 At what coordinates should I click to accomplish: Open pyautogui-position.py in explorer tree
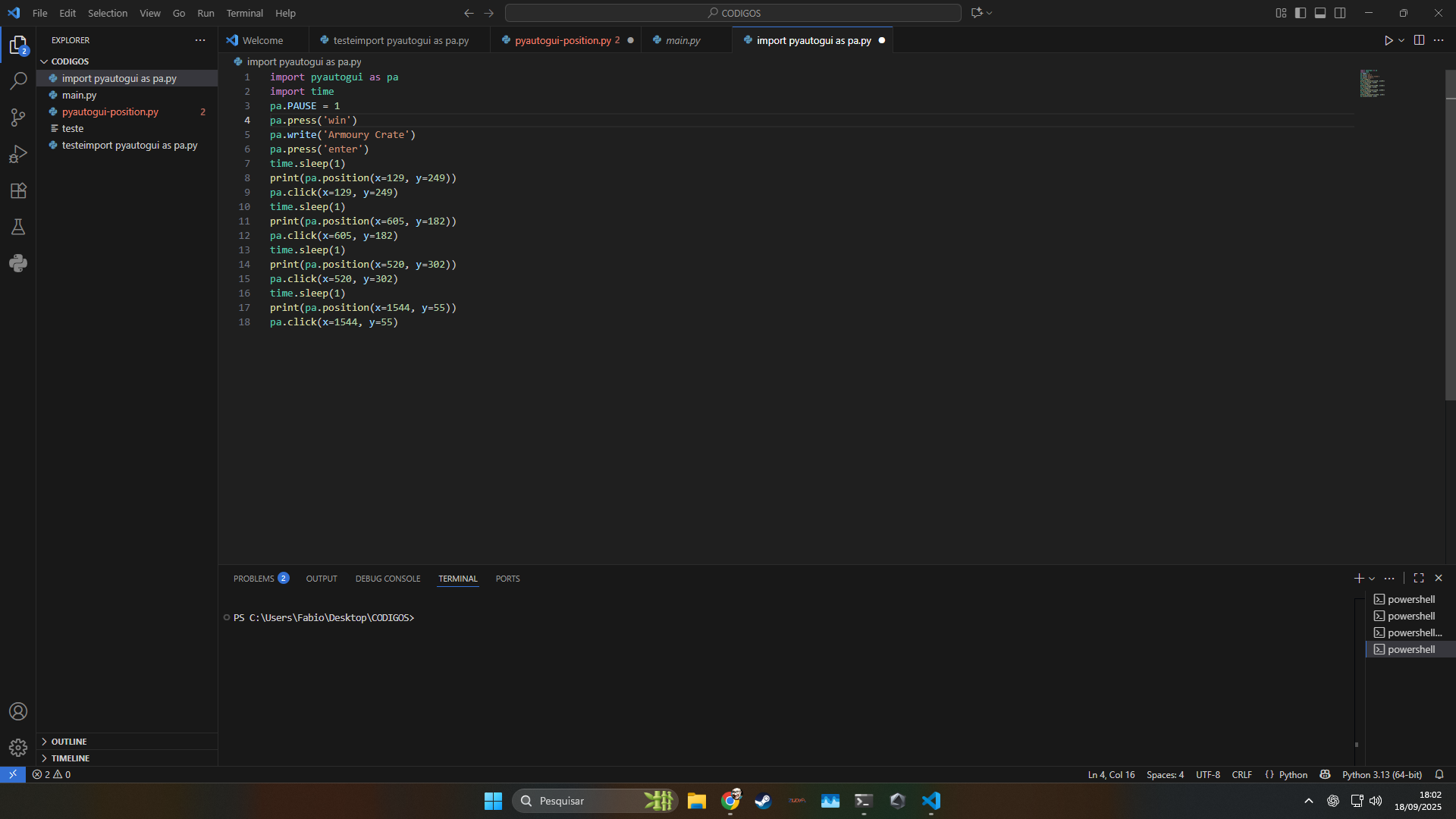[x=127, y=112]
